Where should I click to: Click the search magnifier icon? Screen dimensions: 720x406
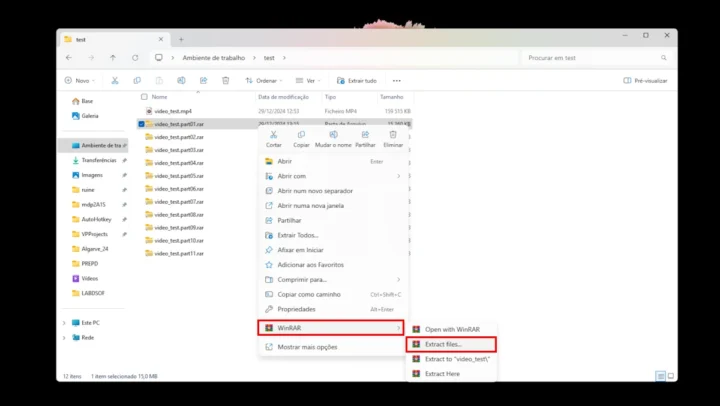coord(664,58)
